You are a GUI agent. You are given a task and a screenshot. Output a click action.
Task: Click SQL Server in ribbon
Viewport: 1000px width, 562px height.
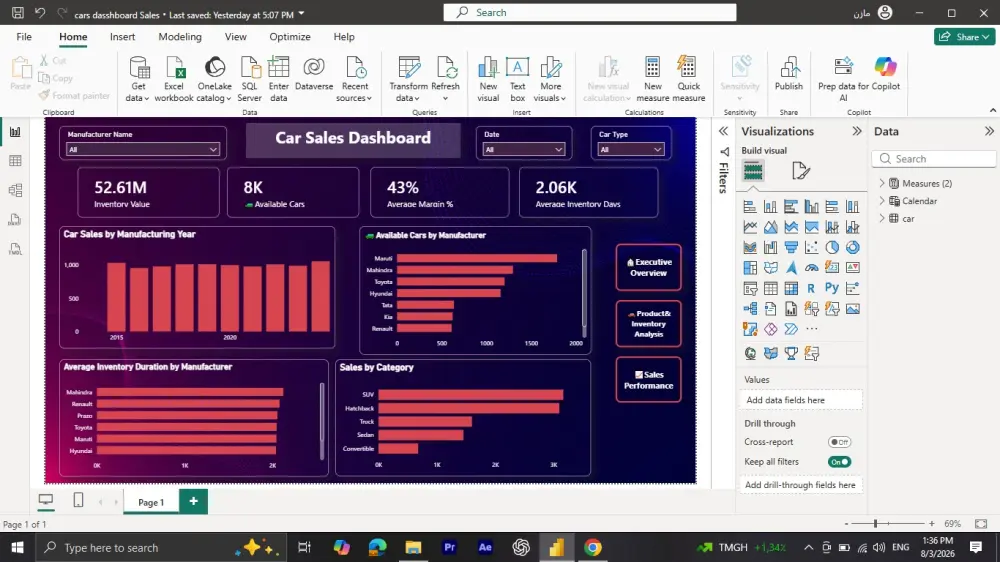249,79
